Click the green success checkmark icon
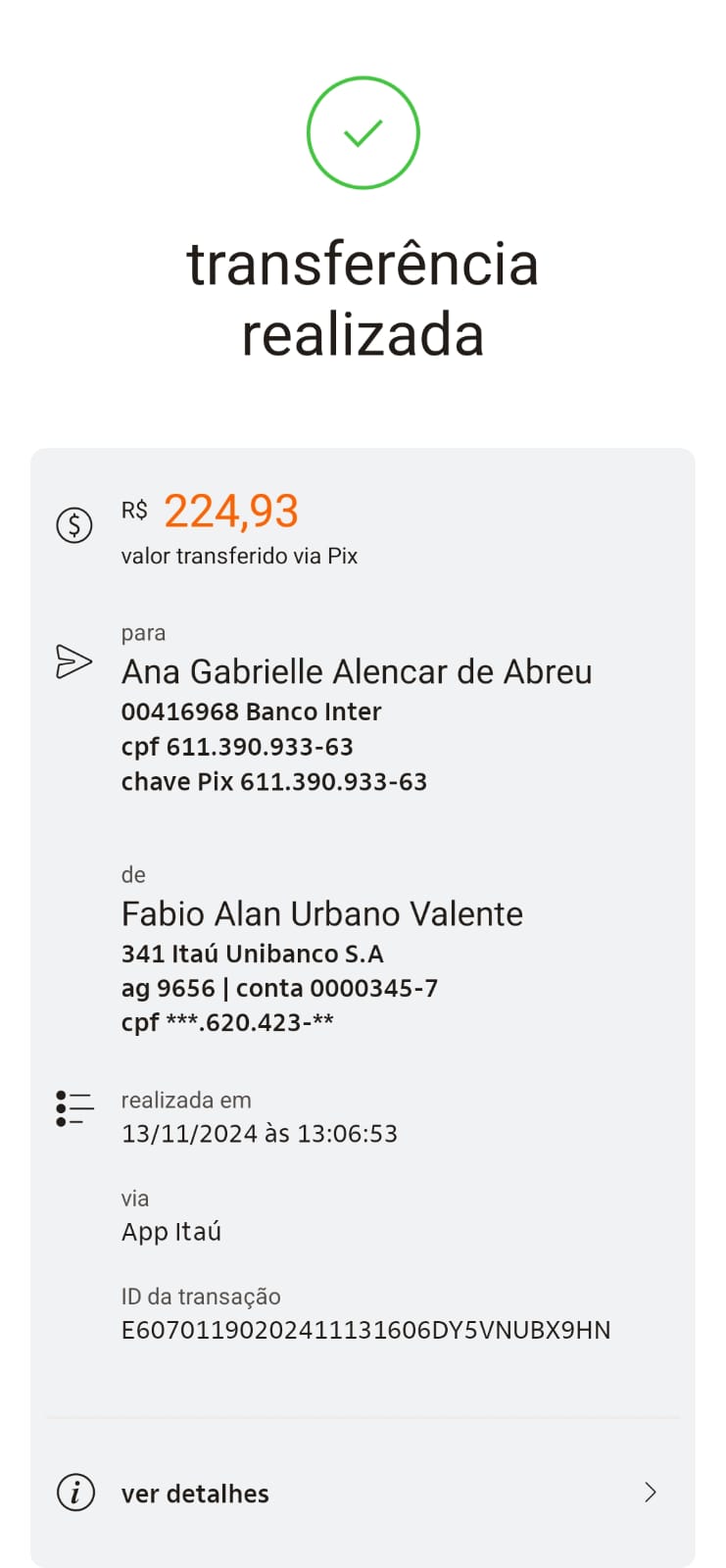726x1568 pixels. 363,133
